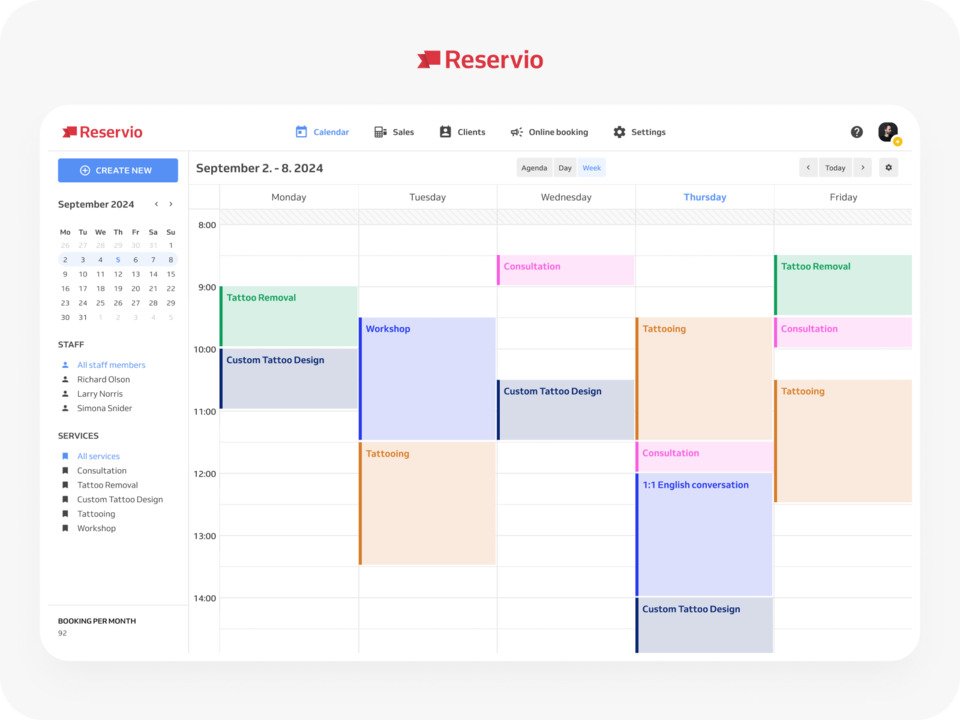960x720 pixels.
Task: Open Sales from the top navigation
Action: [394, 132]
